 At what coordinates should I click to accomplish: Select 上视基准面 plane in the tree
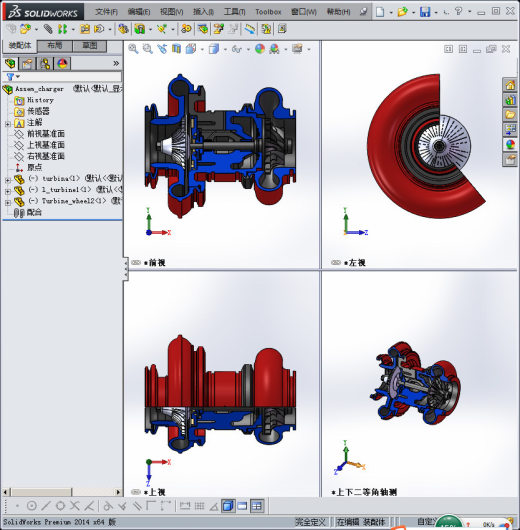pos(46,145)
